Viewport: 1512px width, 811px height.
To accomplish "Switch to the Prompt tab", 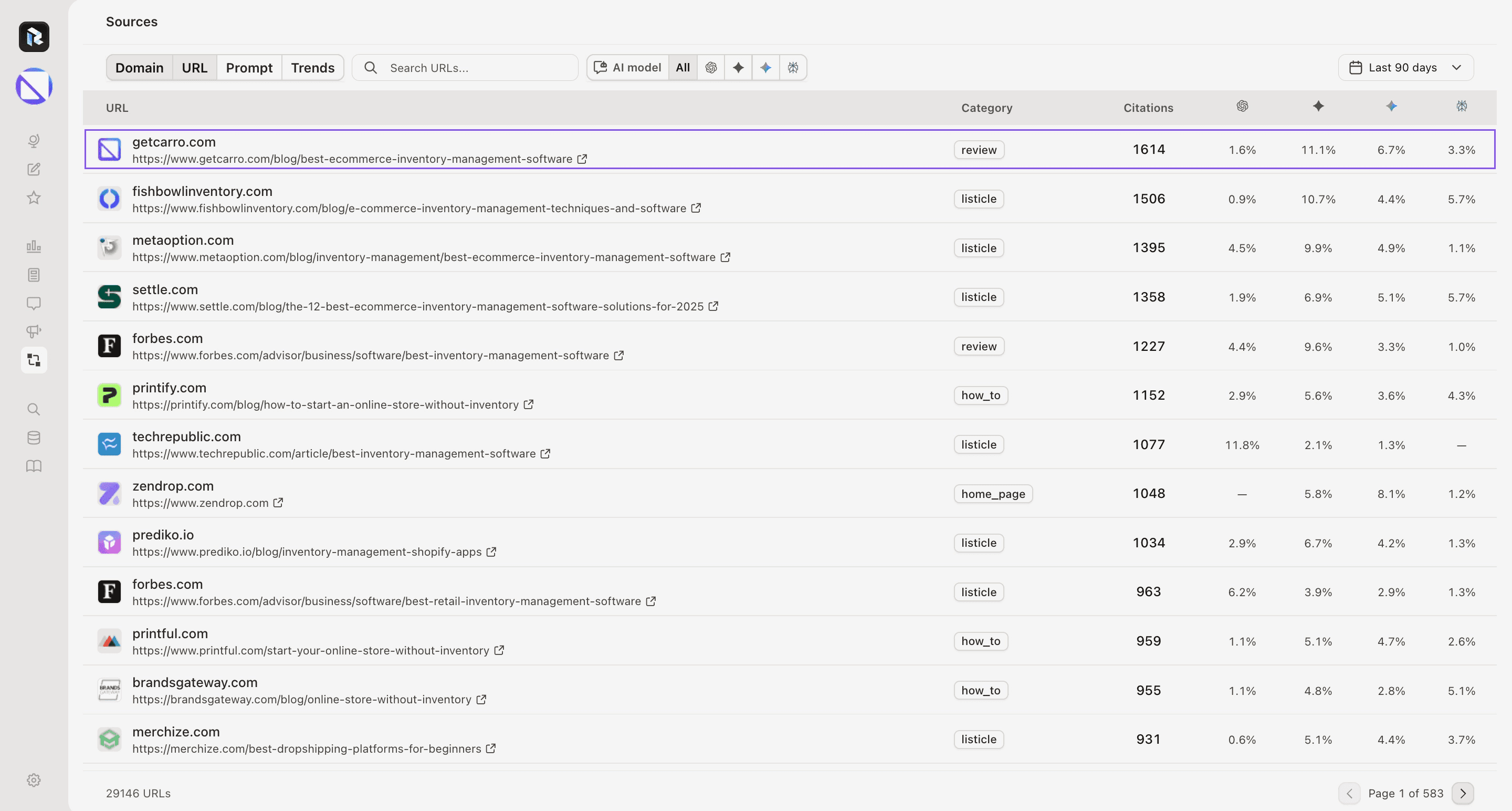I will 249,68.
